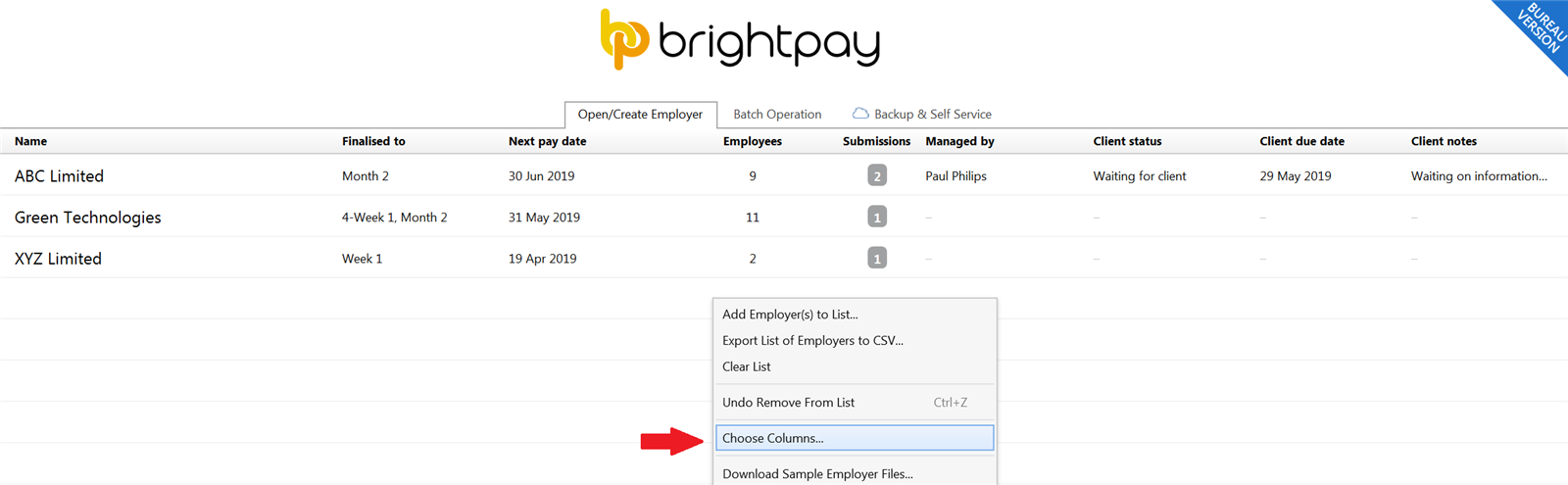Sort by Client due date header
The height and width of the screenshot is (485, 1568).
1301,141
